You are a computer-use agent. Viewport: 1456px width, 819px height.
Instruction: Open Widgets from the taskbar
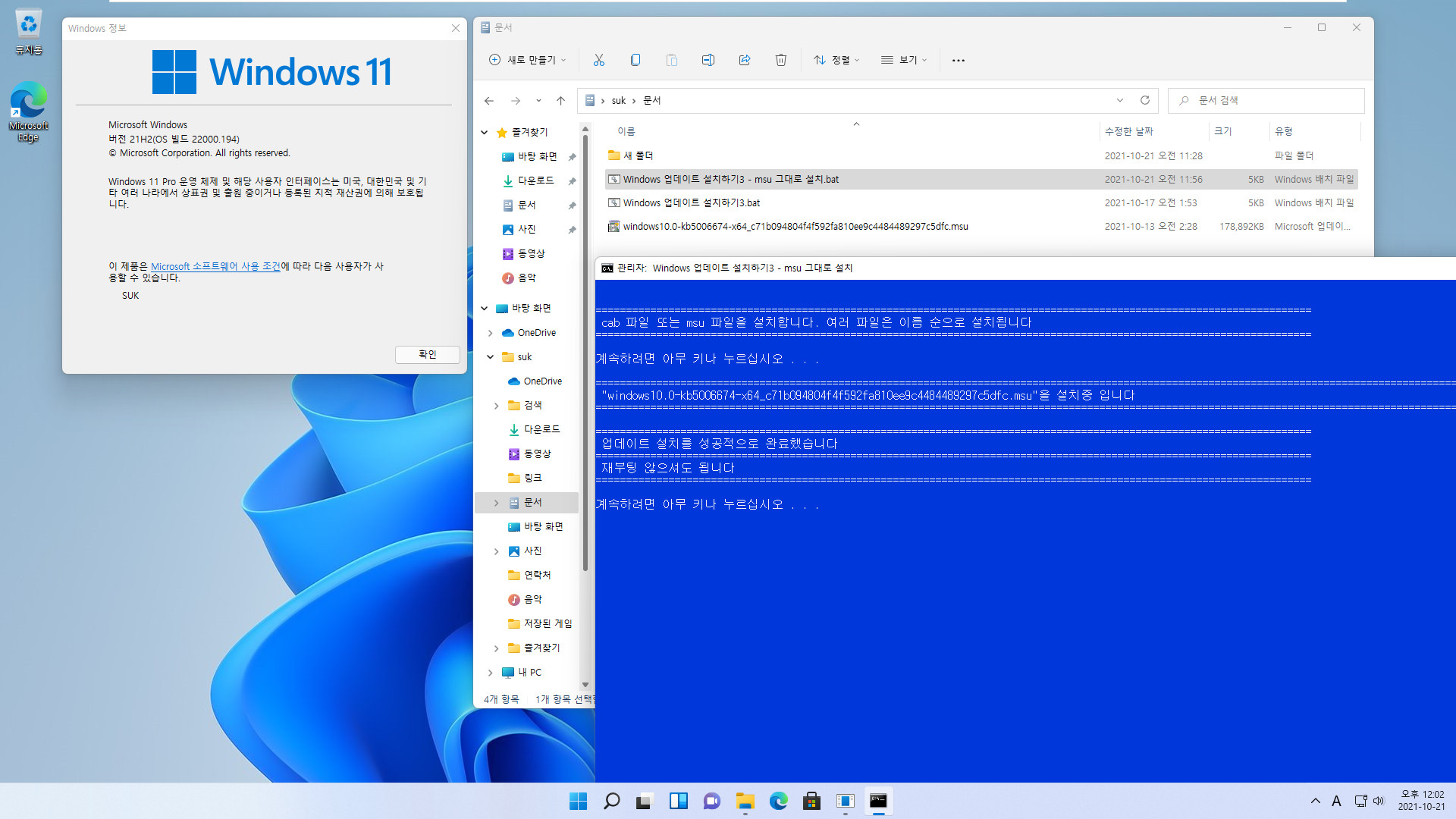(x=678, y=801)
